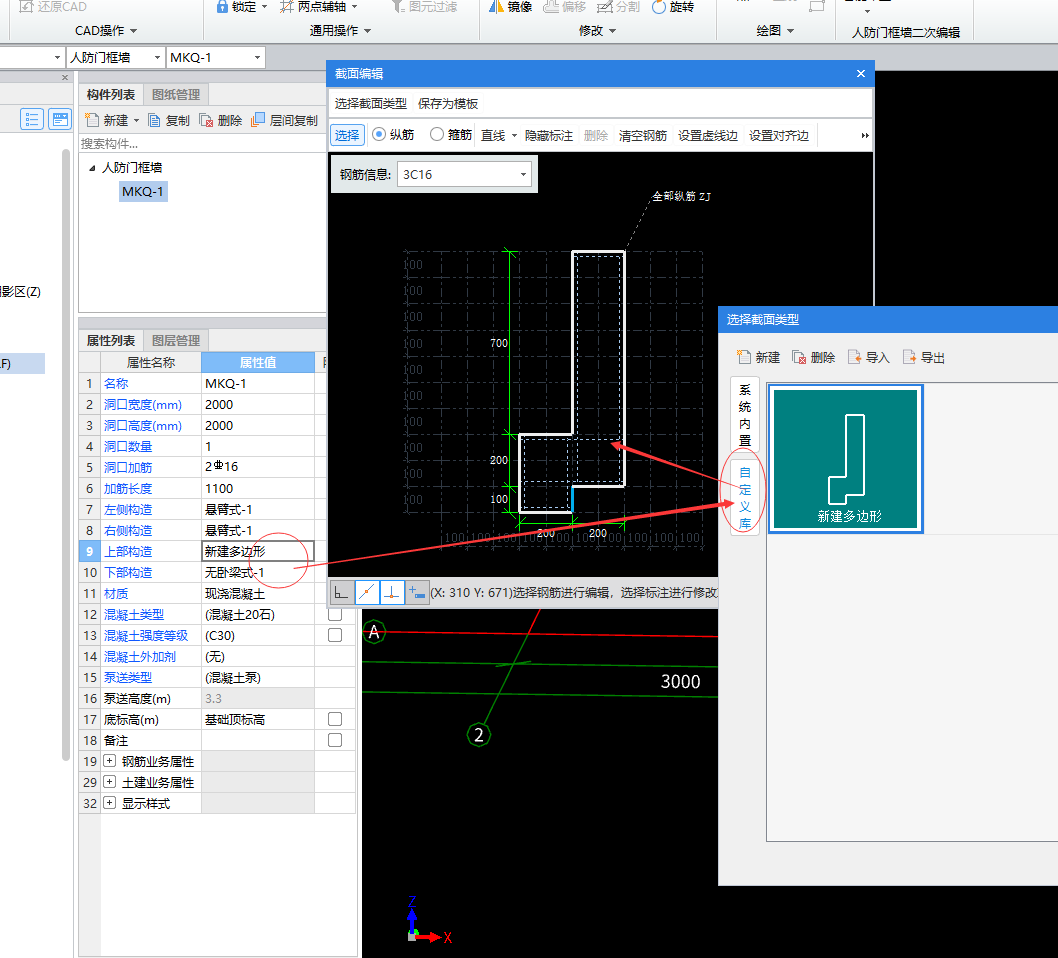Click the 还原CAD icon
This screenshot has height=958, width=1058.
pyautogui.click(x=26, y=7)
